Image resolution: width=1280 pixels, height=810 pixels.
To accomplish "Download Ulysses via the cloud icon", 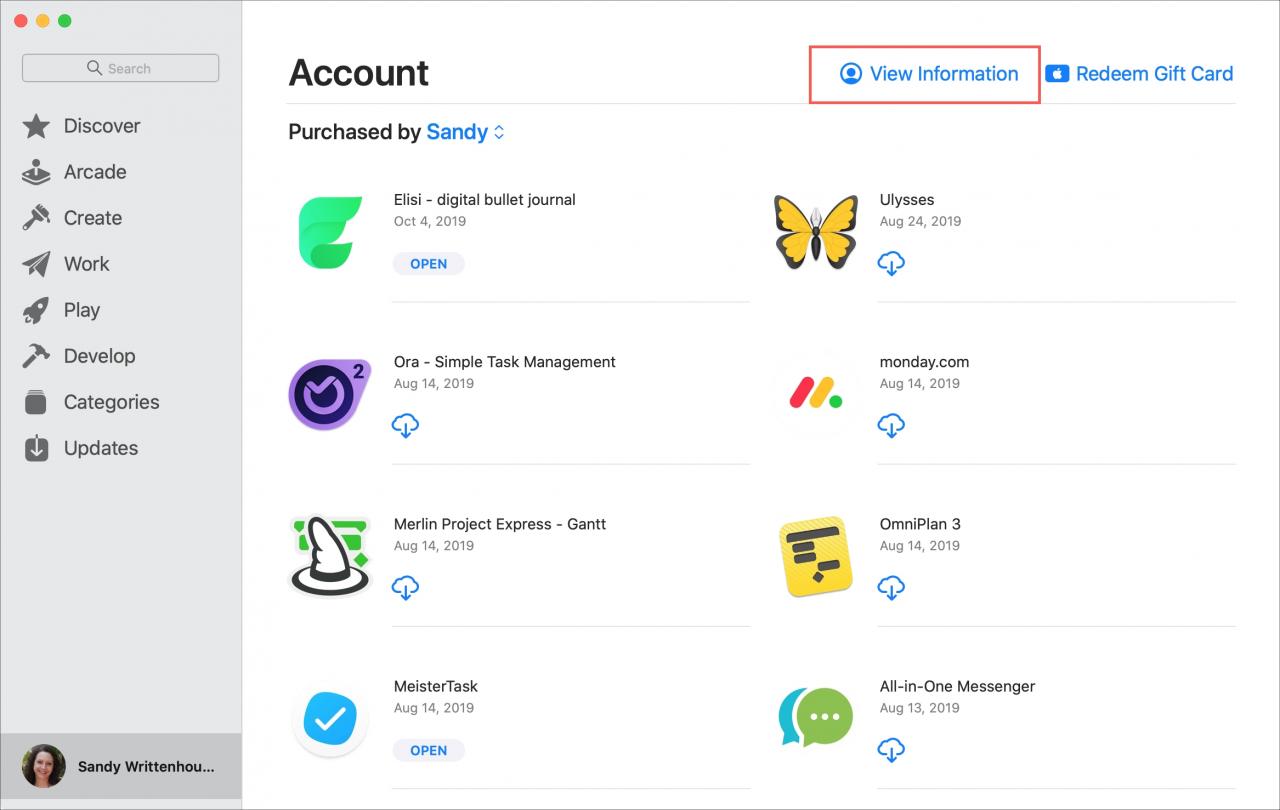I will pos(891,264).
